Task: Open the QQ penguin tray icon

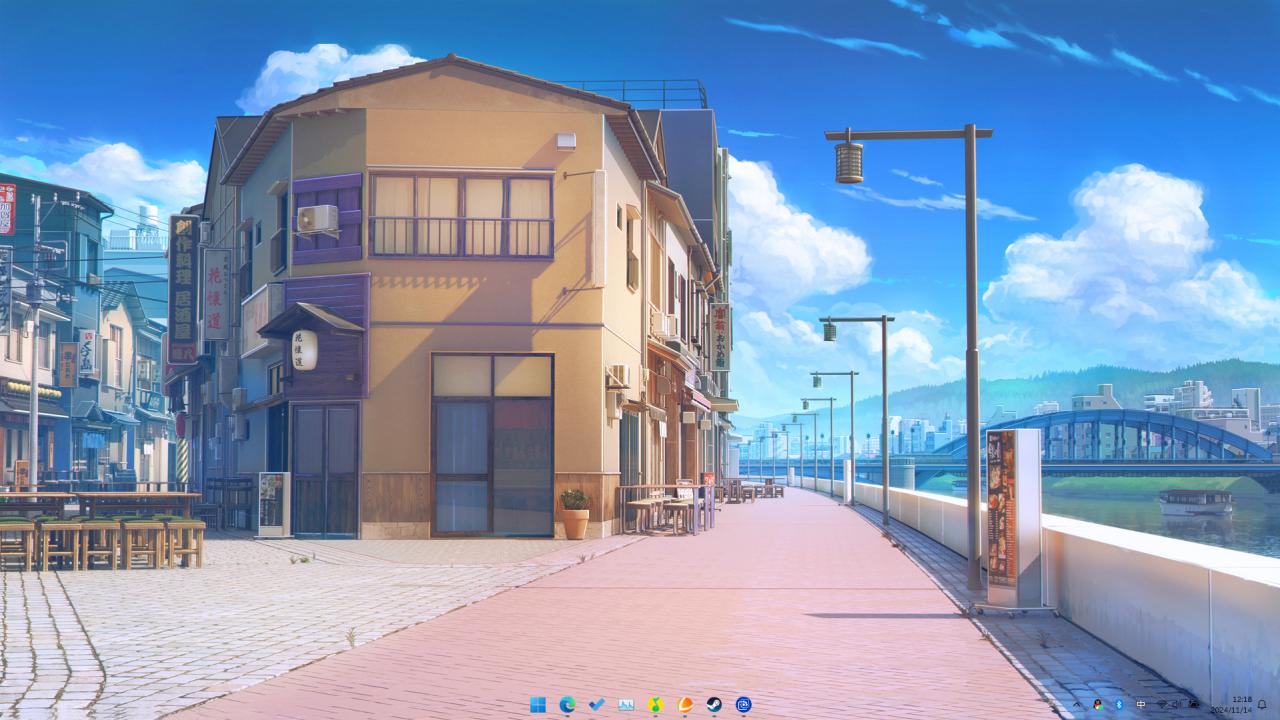Action: click(1098, 705)
